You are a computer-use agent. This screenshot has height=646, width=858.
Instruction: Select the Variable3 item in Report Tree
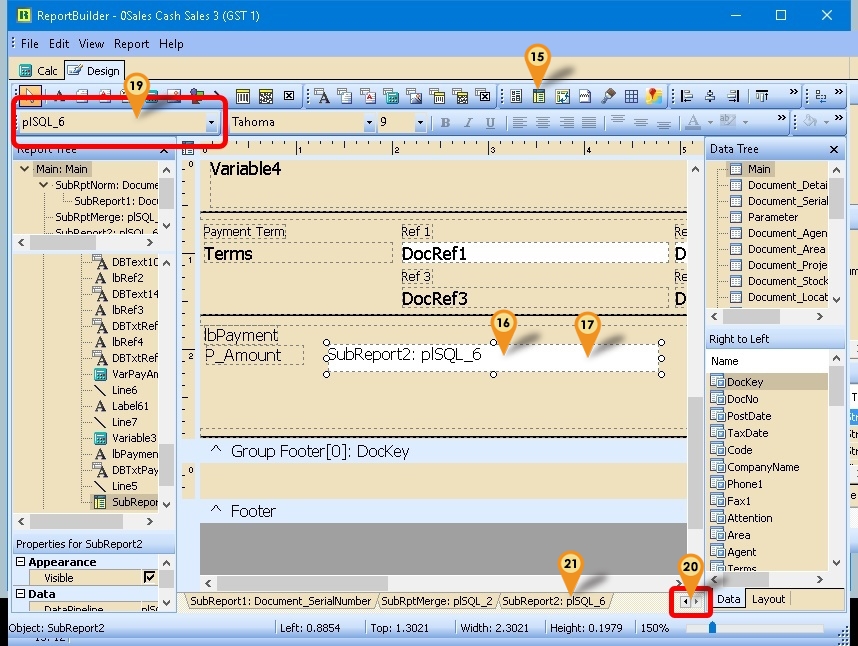pos(134,438)
